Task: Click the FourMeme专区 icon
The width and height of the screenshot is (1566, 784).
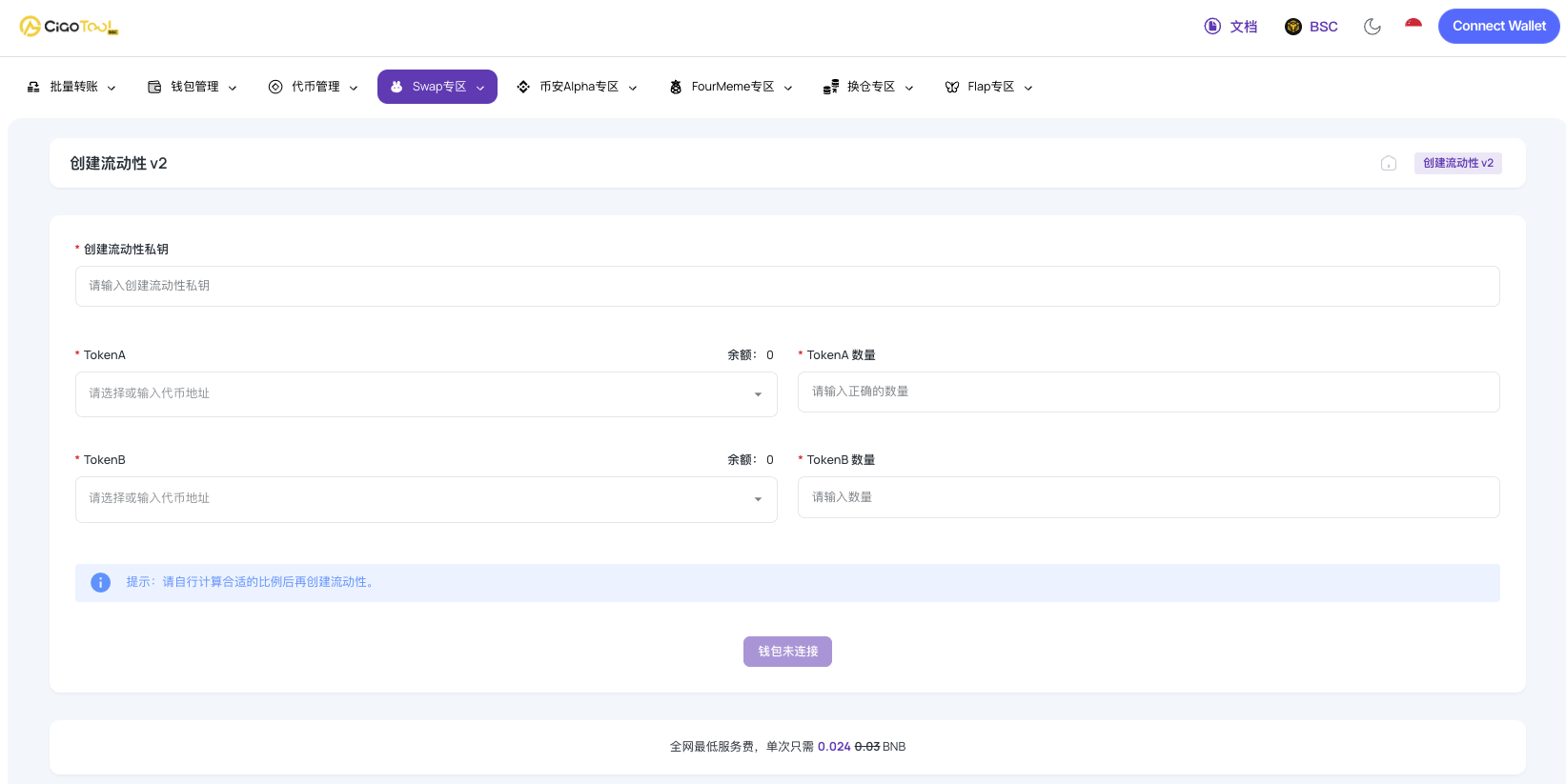Action: point(676,87)
